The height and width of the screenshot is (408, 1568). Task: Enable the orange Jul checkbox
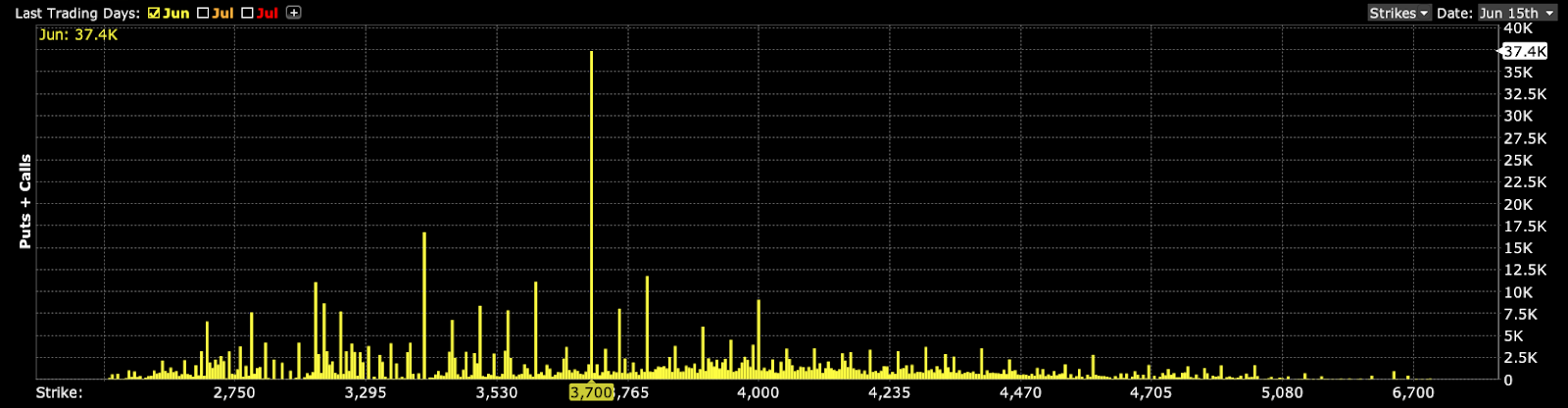[203, 14]
